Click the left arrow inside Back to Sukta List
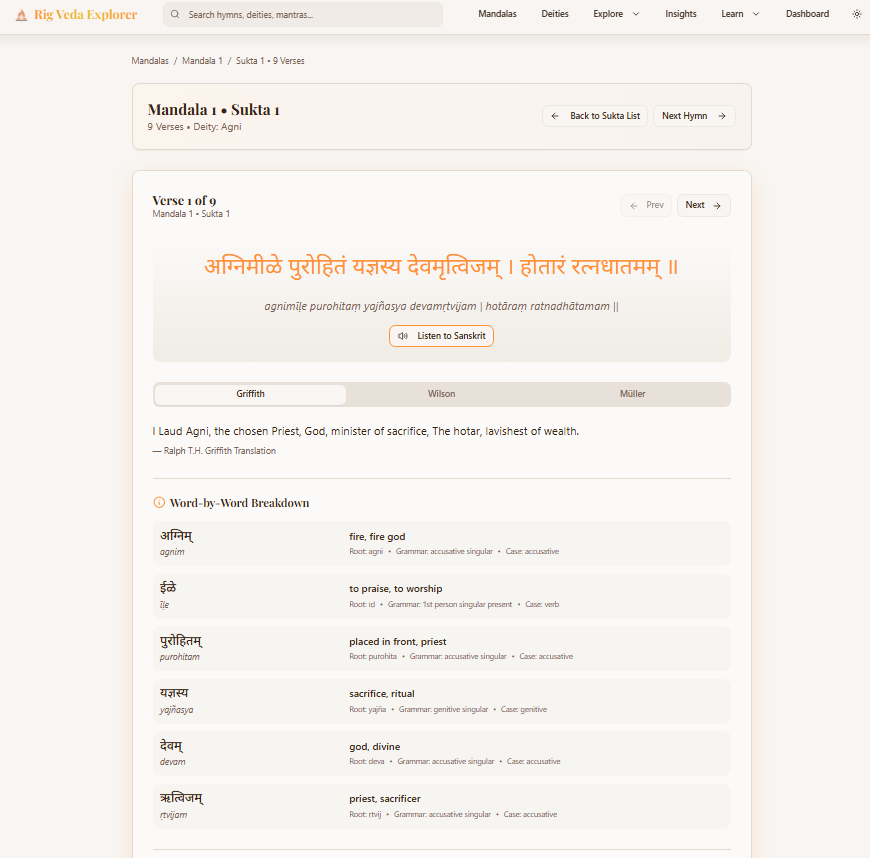This screenshot has height=858, width=870. 556,115
